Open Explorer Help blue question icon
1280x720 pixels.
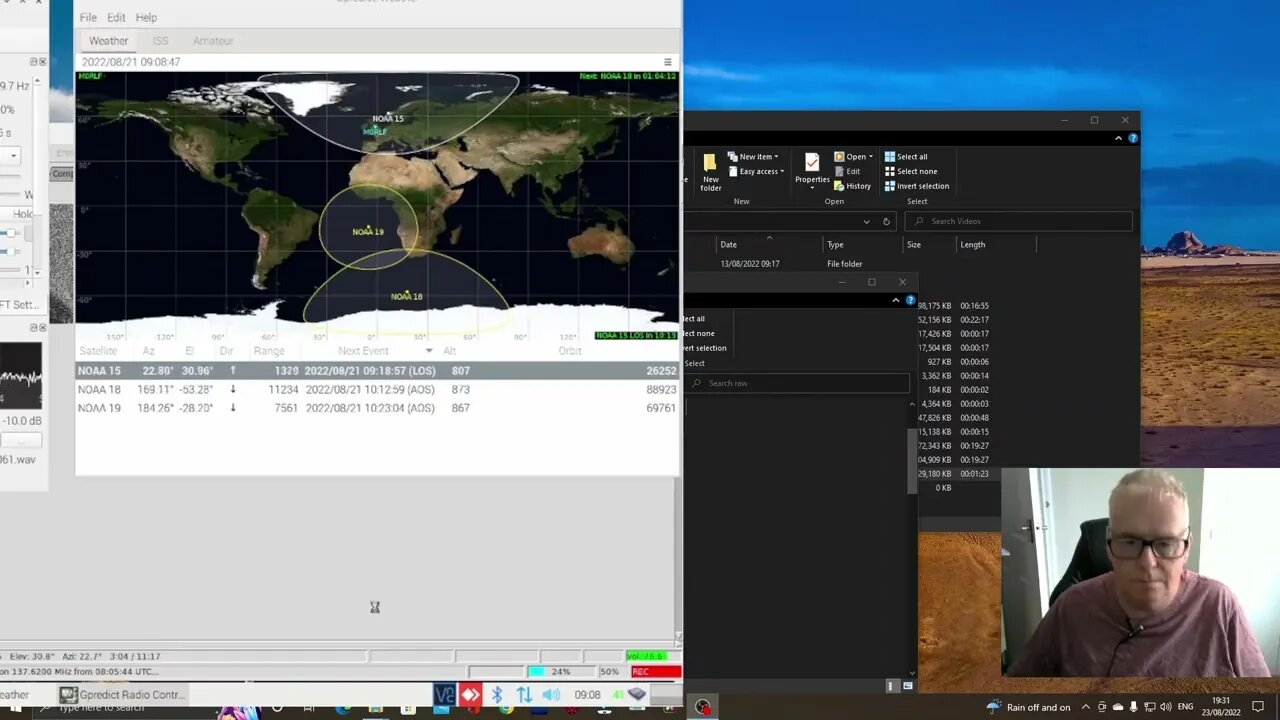[1133, 138]
